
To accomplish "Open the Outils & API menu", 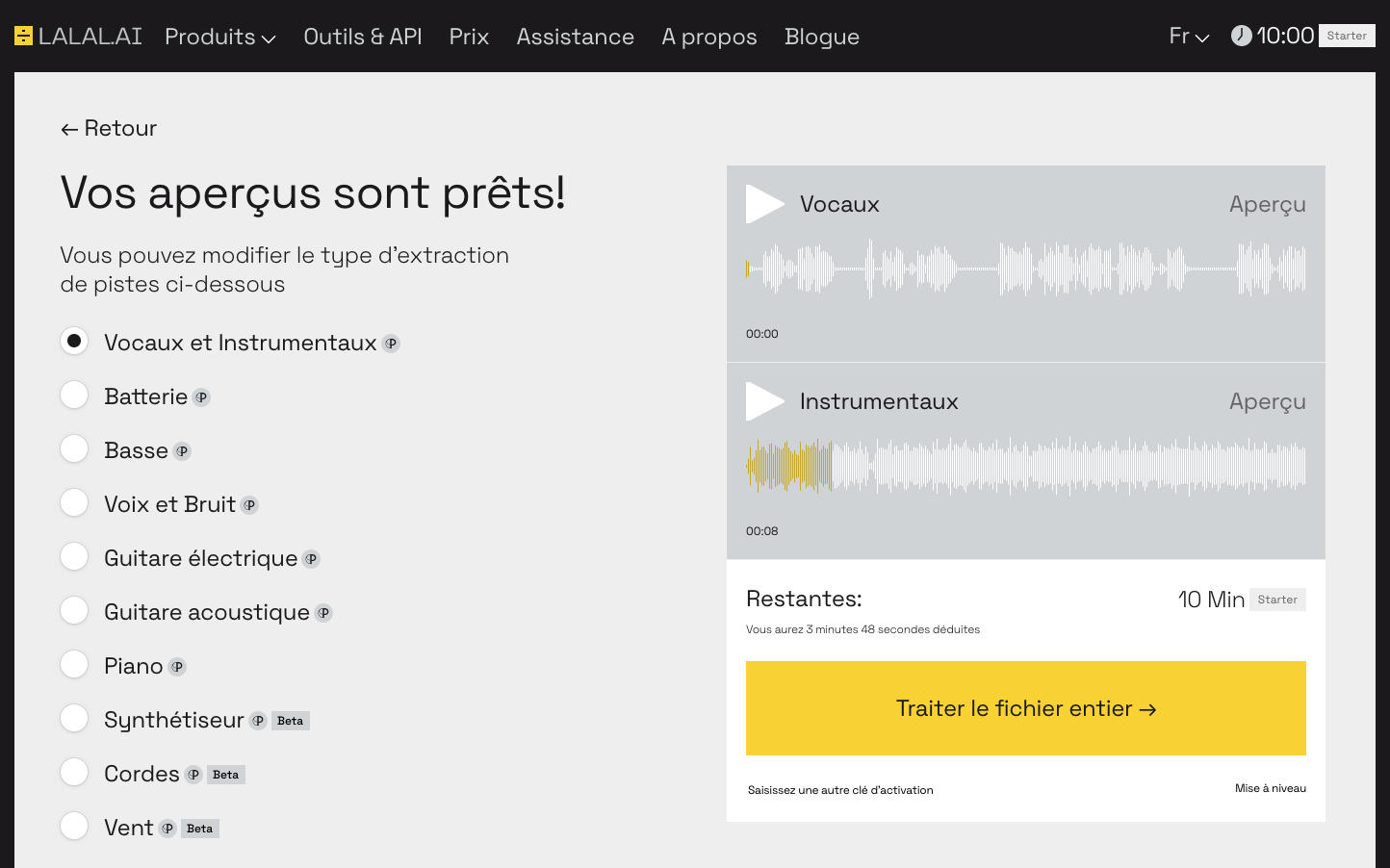I will 363,37.
